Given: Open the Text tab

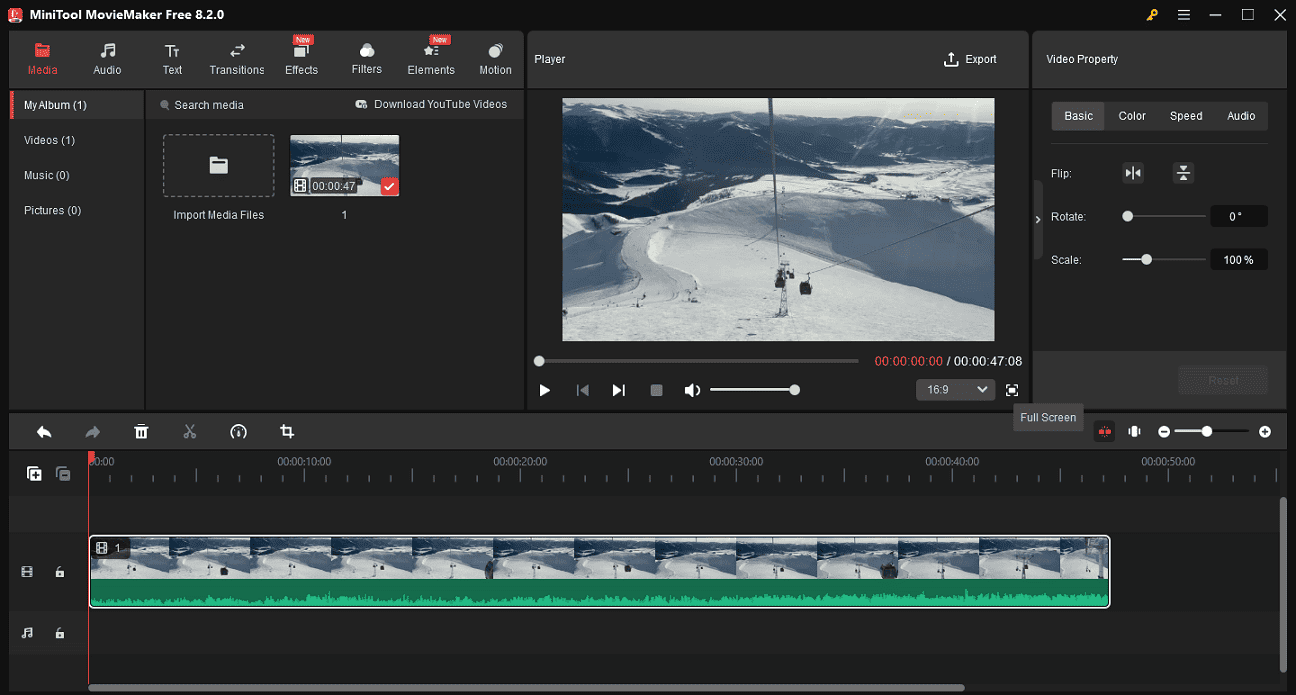Looking at the screenshot, I should coord(172,59).
